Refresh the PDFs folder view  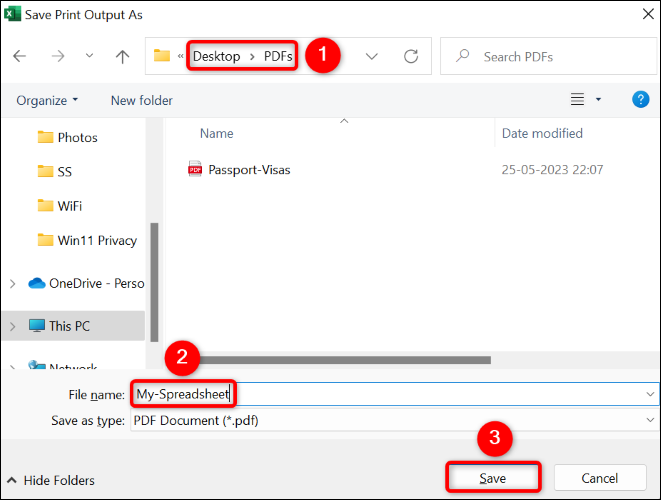pos(411,56)
